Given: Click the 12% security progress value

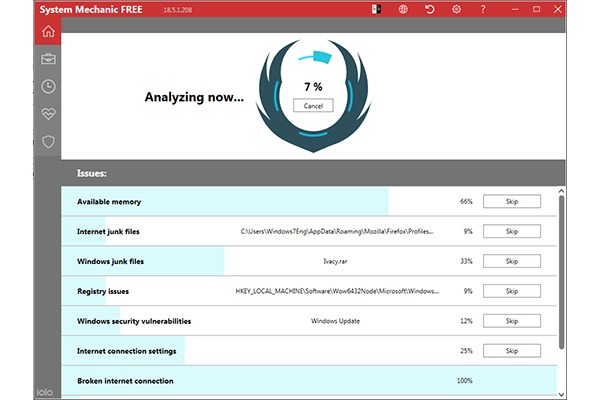Looking at the screenshot, I should tap(466, 321).
